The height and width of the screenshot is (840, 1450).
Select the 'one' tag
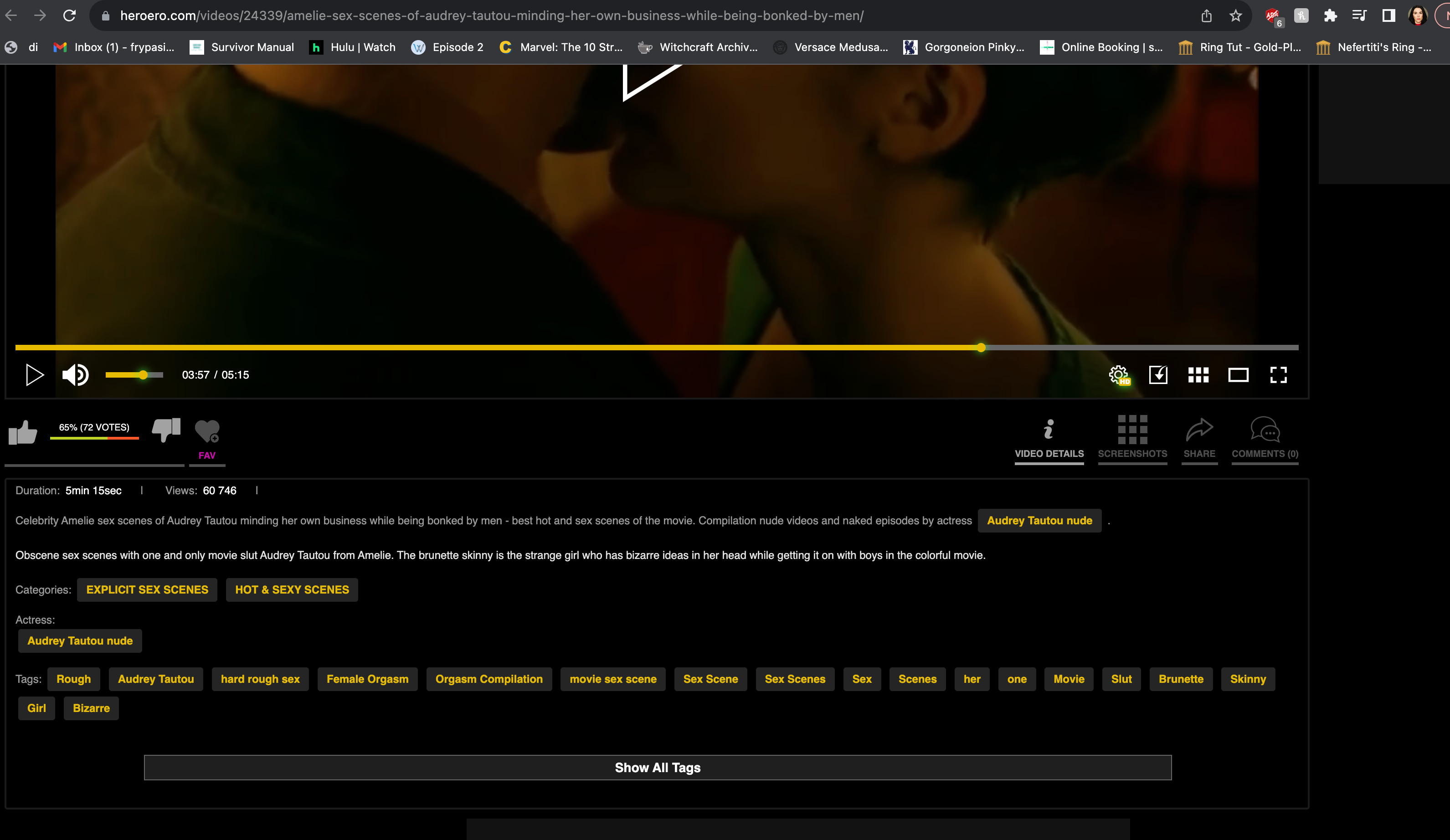pyautogui.click(x=1017, y=679)
